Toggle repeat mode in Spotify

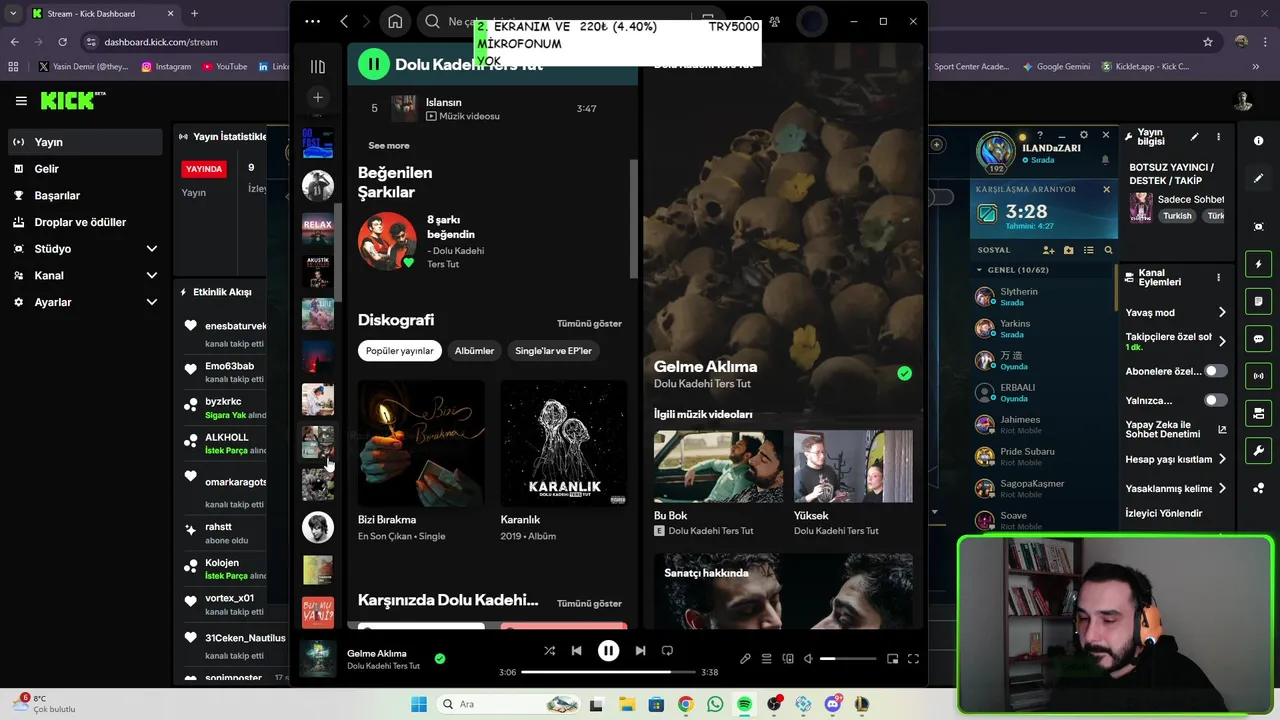(667, 651)
